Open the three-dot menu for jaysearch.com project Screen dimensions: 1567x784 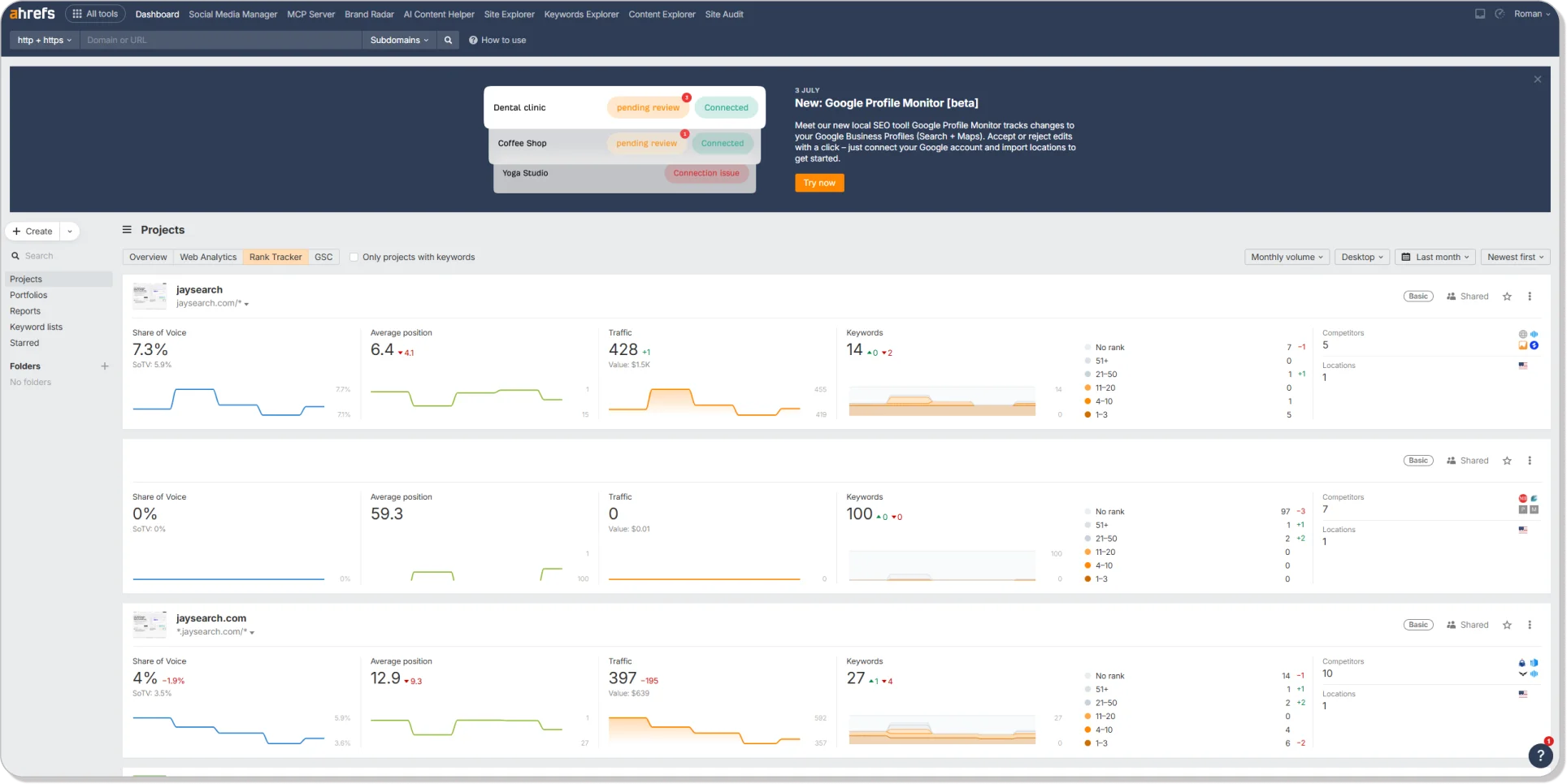click(1531, 624)
